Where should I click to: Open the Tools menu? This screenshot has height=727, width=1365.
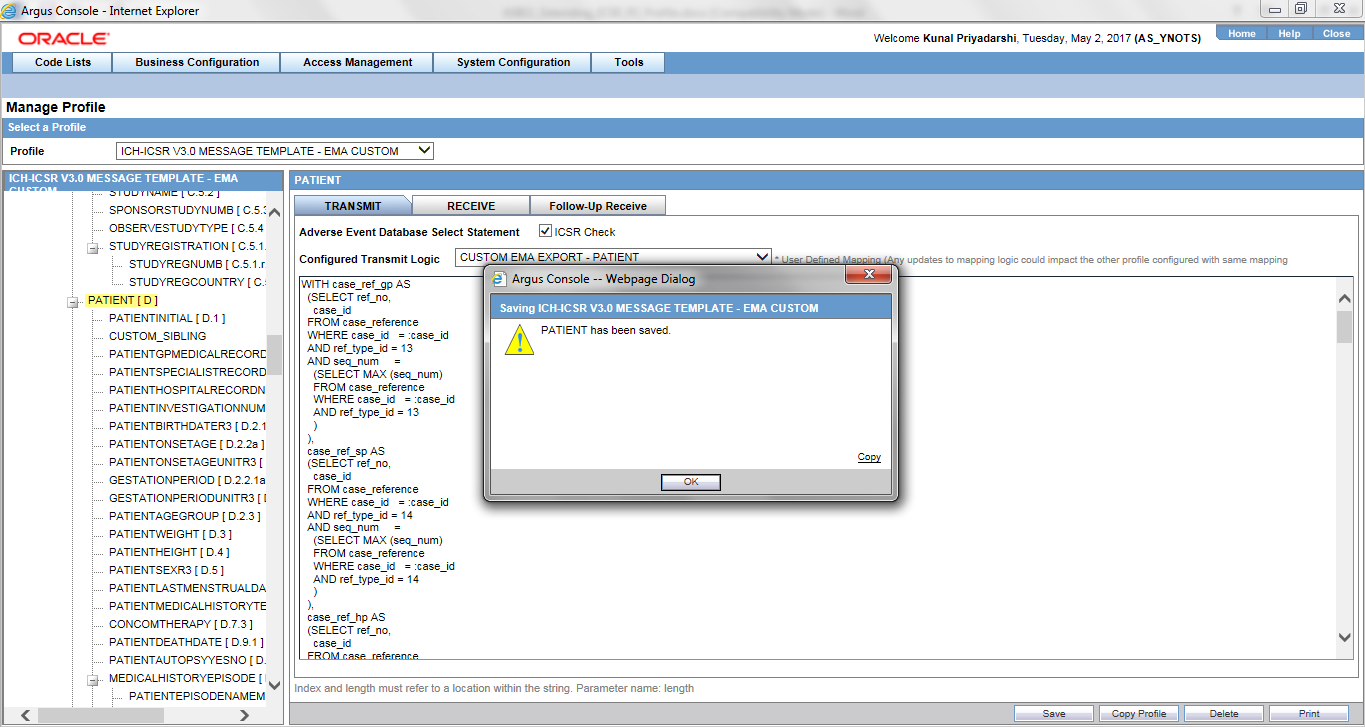point(629,62)
